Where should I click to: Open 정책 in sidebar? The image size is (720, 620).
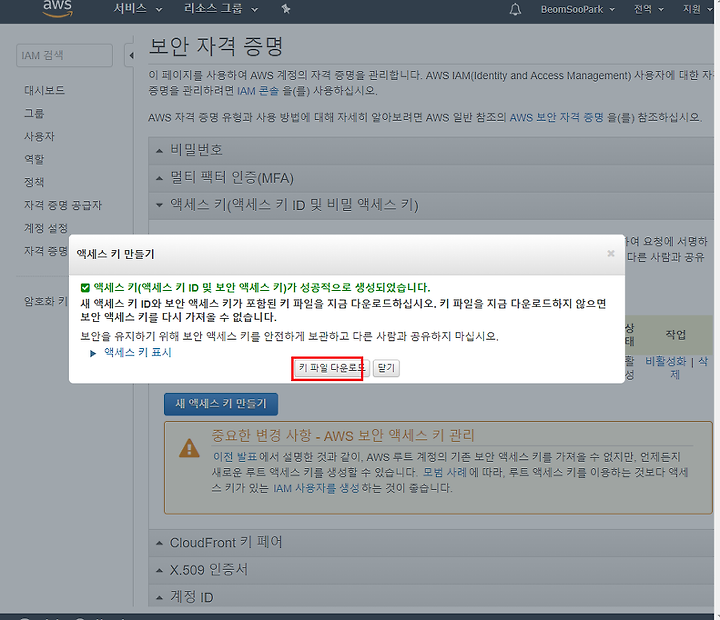point(34,182)
